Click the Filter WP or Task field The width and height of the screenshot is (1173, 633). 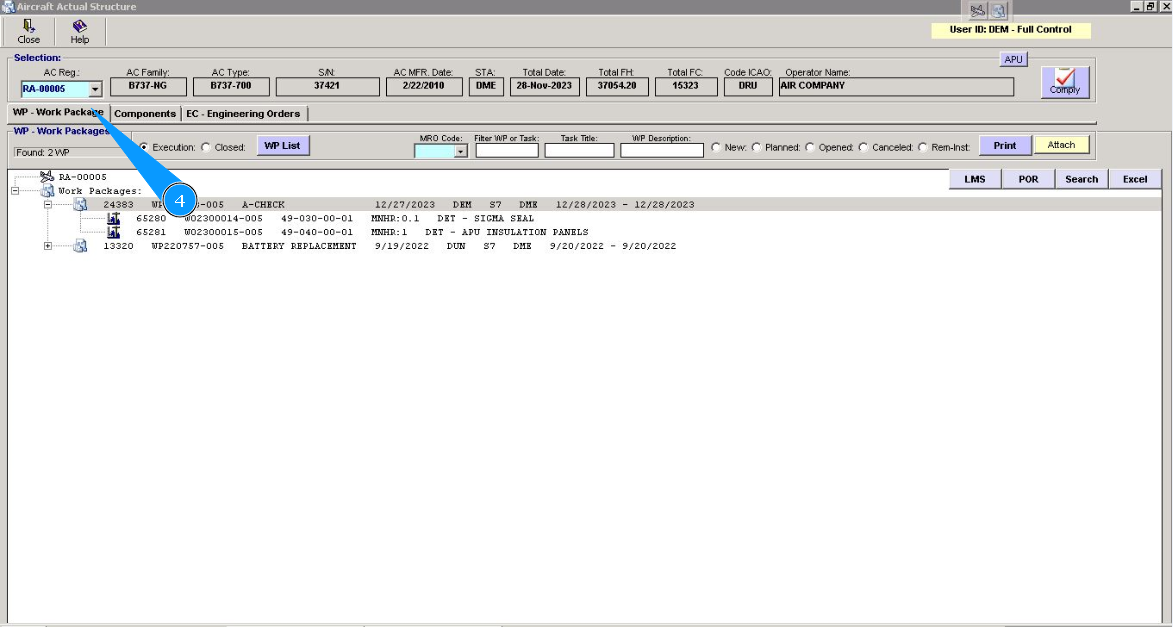[507, 150]
